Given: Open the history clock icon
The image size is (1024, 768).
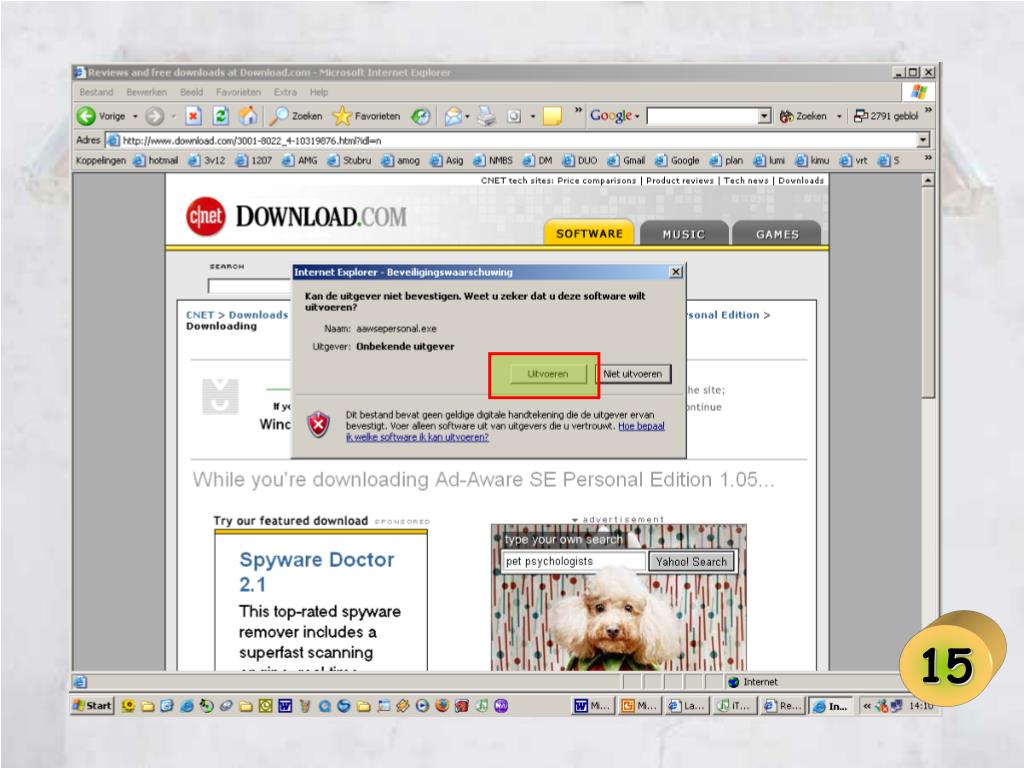Looking at the screenshot, I should [x=421, y=116].
